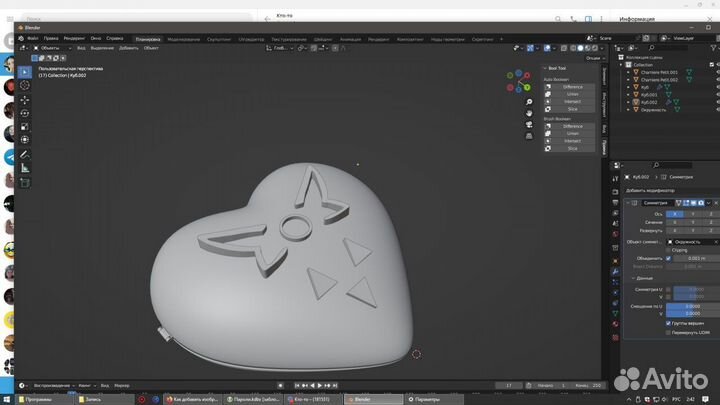Click Brush Boolean Difference button
Screen dimensions: 720x405
pos(569,126)
